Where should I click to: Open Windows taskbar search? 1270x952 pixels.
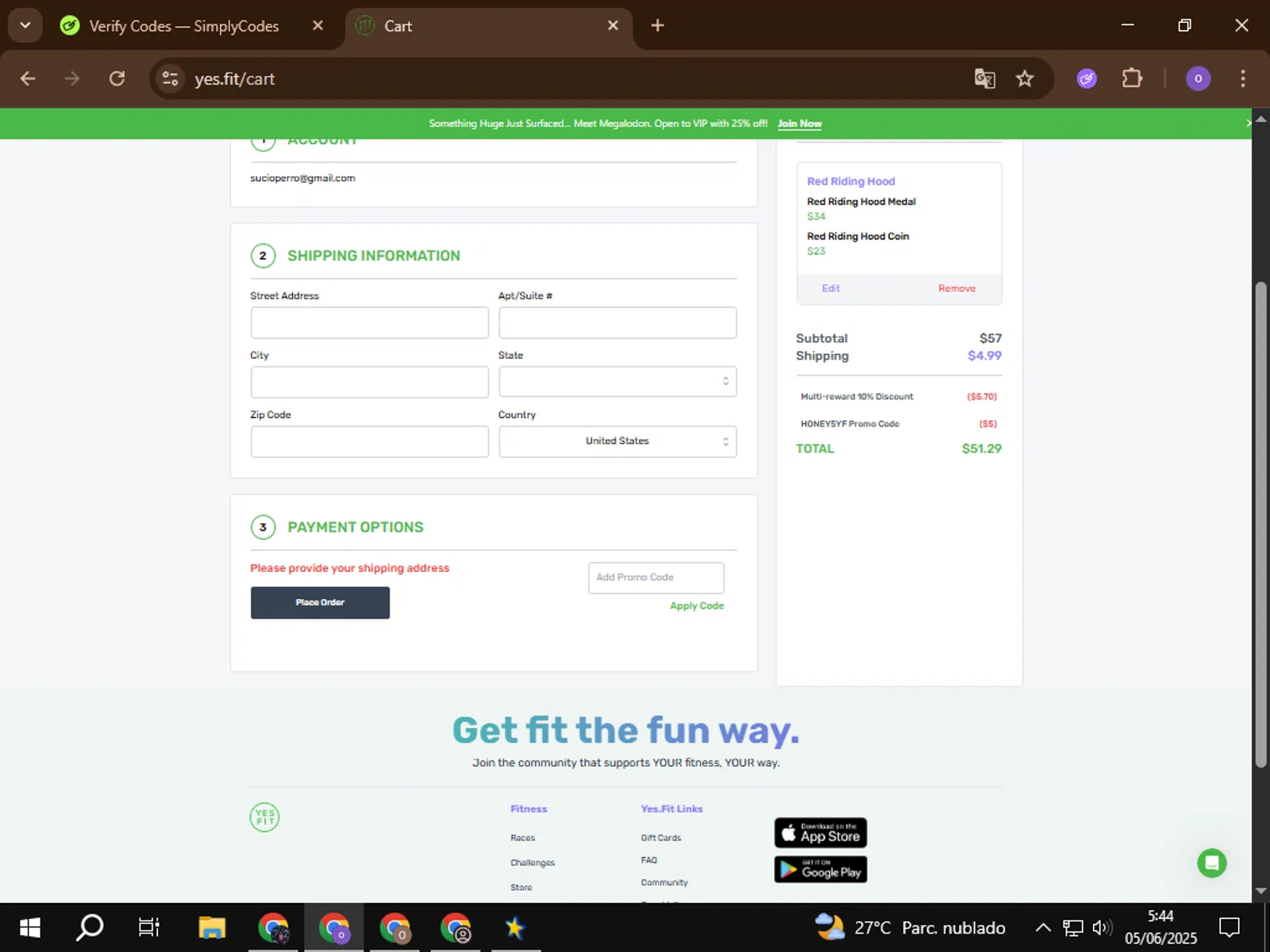pyautogui.click(x=90, y=927)
